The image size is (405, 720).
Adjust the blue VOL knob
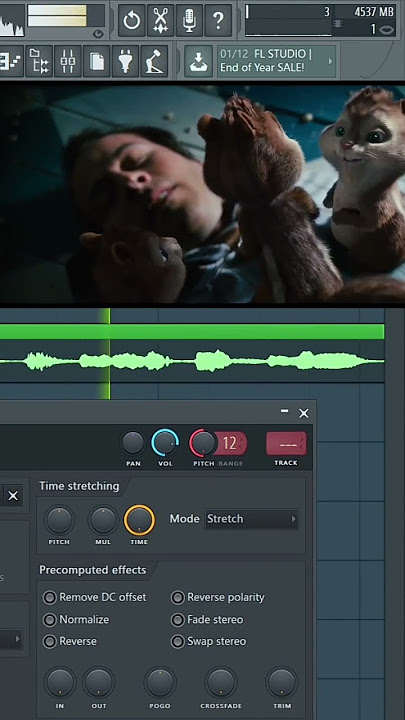tap(165, 443)
